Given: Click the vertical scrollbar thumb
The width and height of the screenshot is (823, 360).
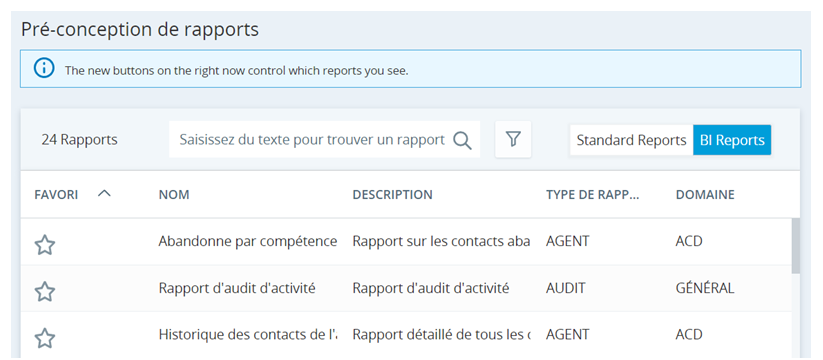Looking at the screenshot, I should click(796, 246).
